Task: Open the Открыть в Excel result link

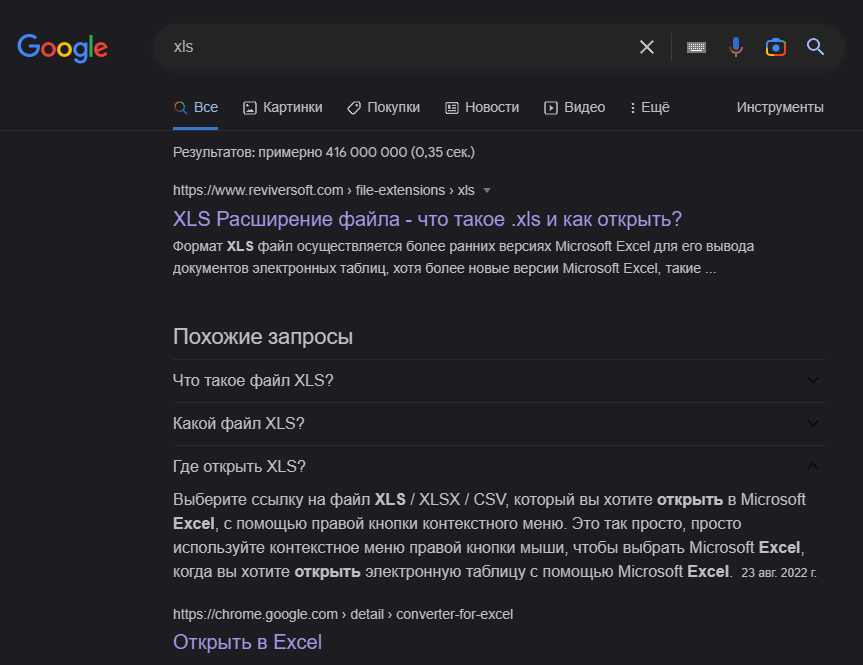Action: coord(247,642)
